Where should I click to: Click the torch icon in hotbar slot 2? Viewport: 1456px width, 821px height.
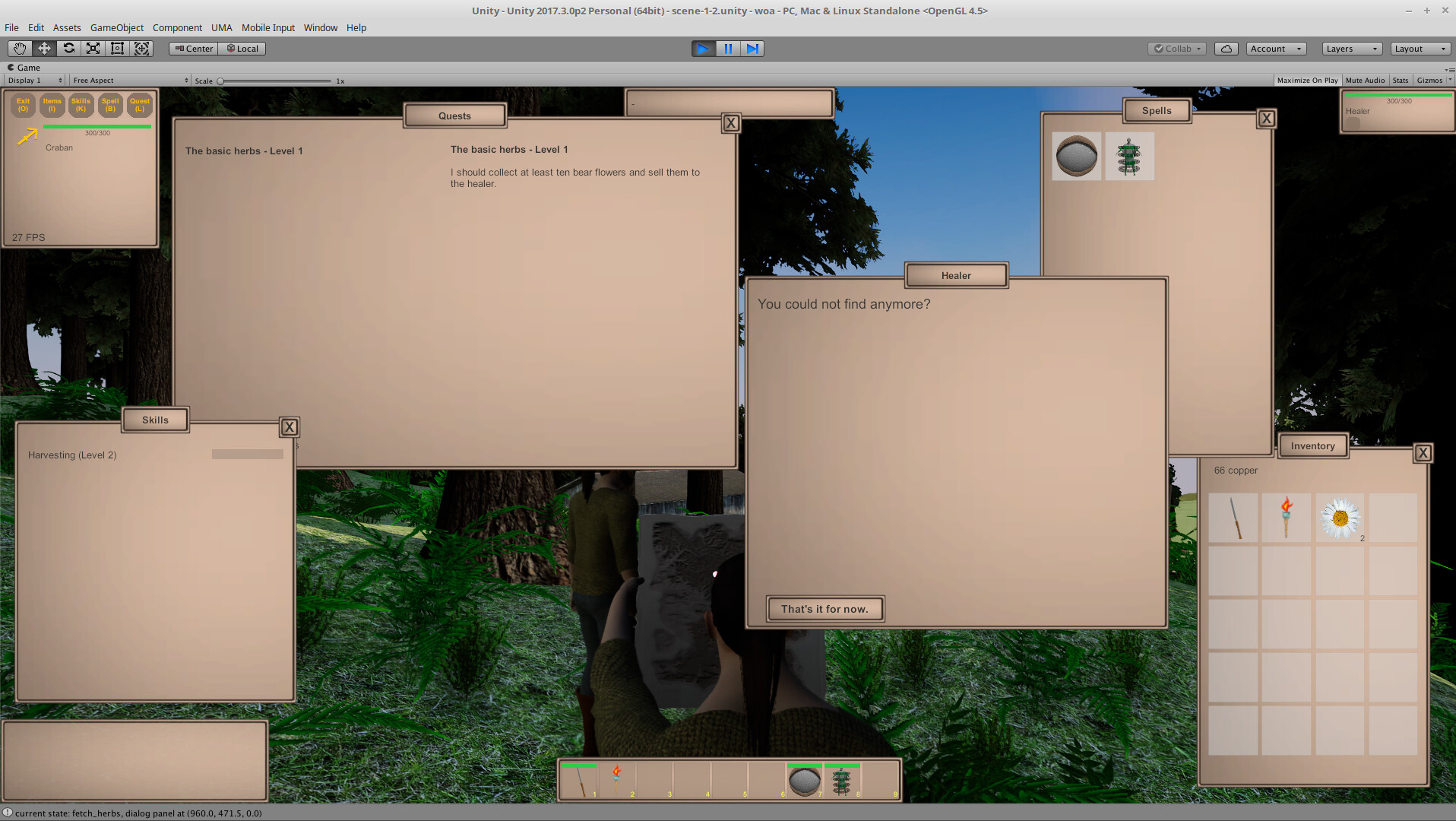pyautogui.click(x=616, y=778)
